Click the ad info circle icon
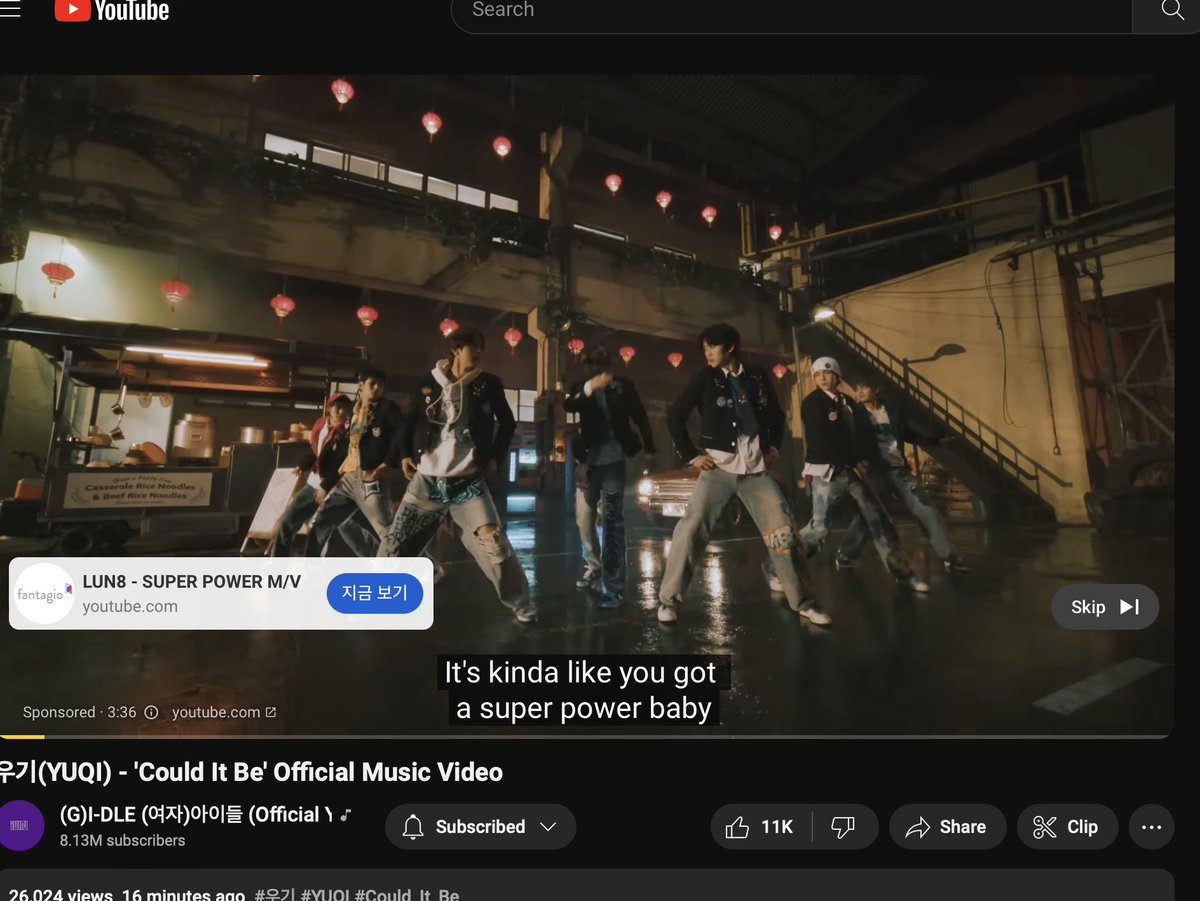The width and height of the screenshot is (1200, 901). 151,712
